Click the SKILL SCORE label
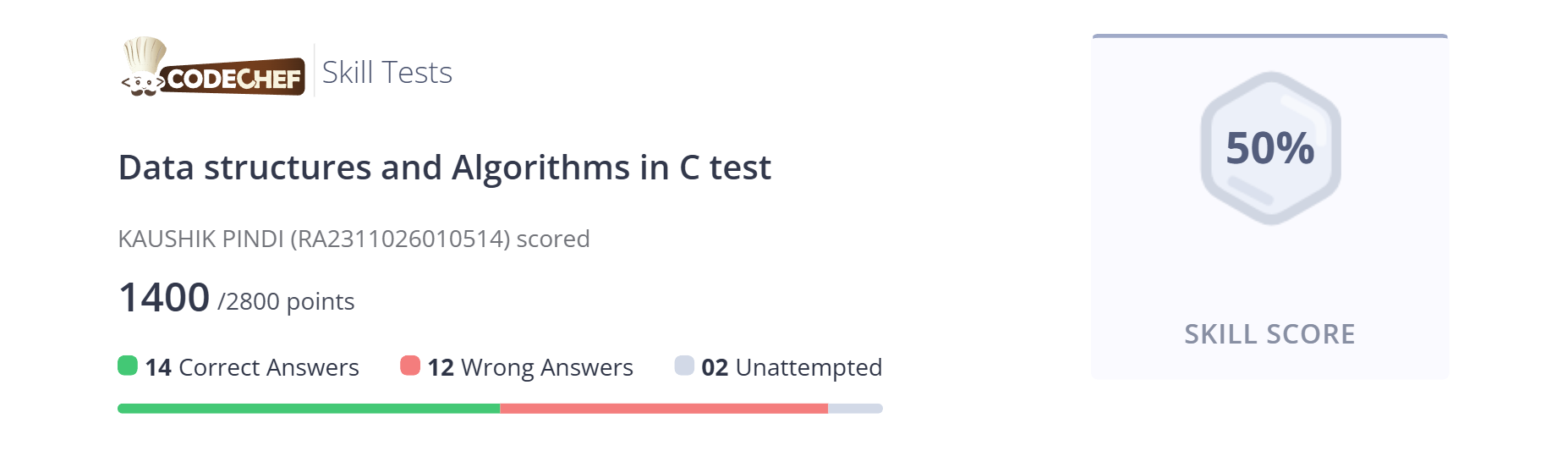The height and width of the screenshot is (462, 1568). coord(1269,334)
